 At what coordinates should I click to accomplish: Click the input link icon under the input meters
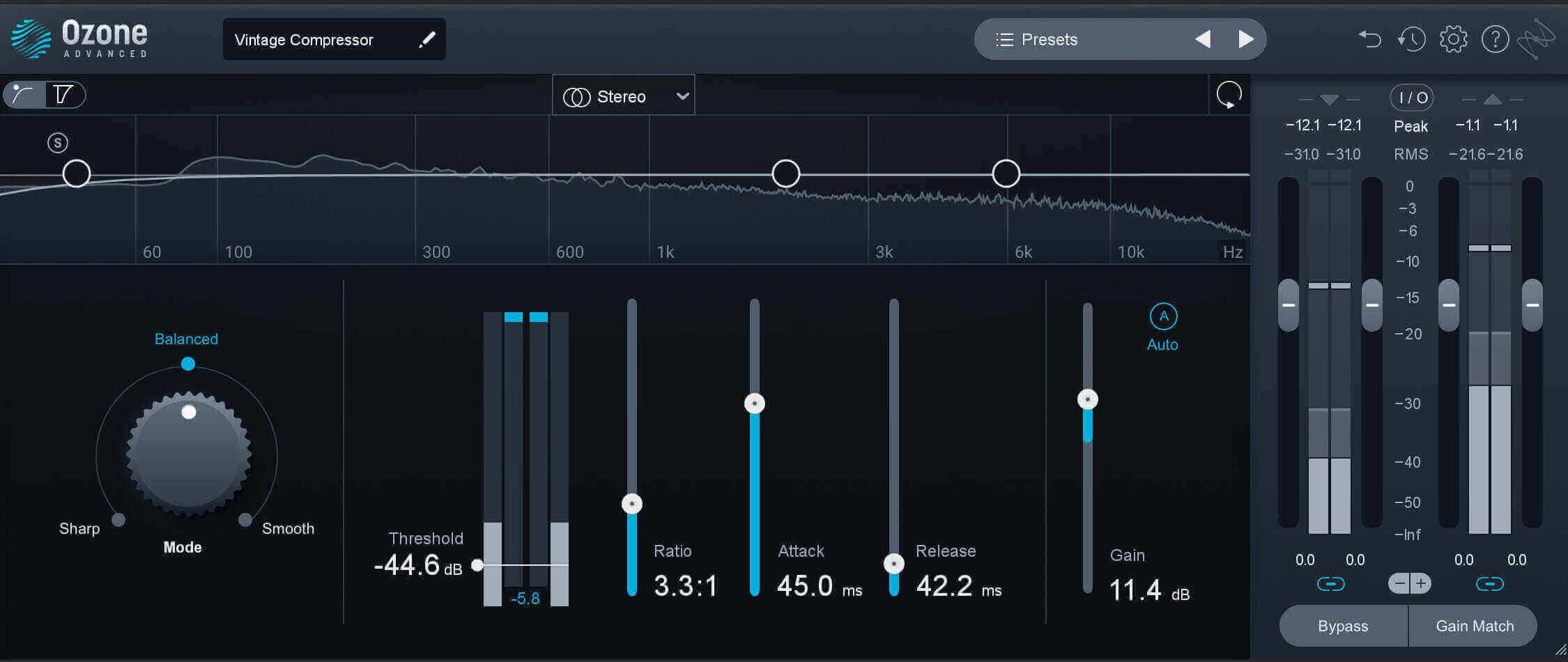pos(1330,584)
